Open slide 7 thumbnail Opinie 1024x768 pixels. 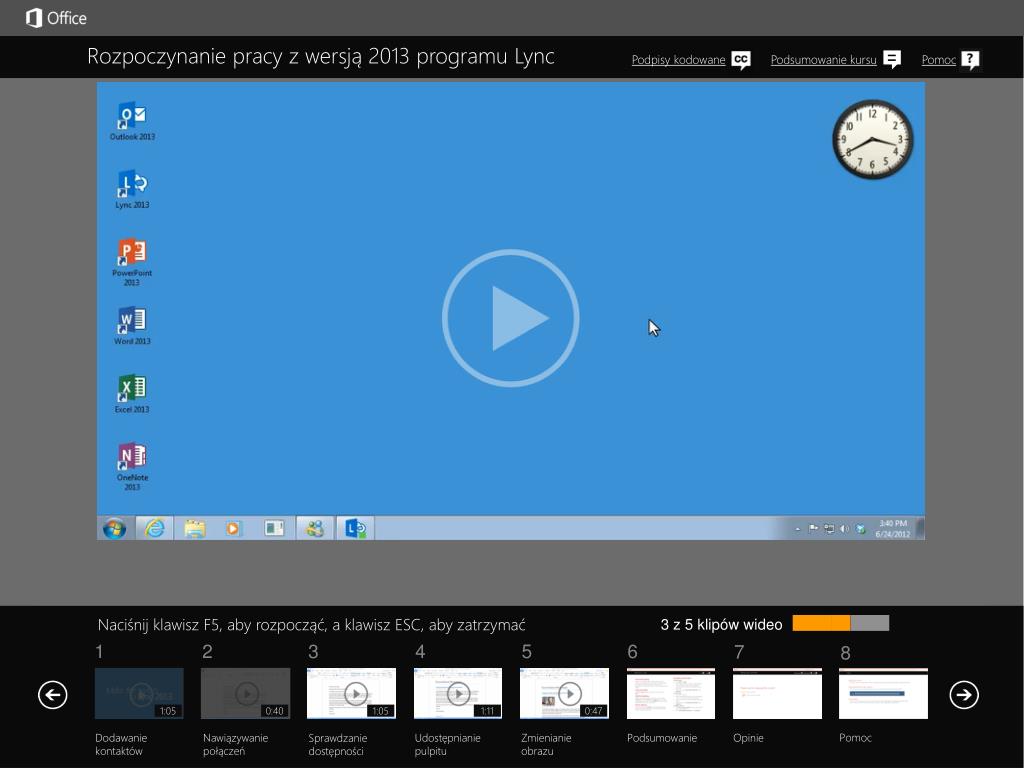tap(777, 693)
